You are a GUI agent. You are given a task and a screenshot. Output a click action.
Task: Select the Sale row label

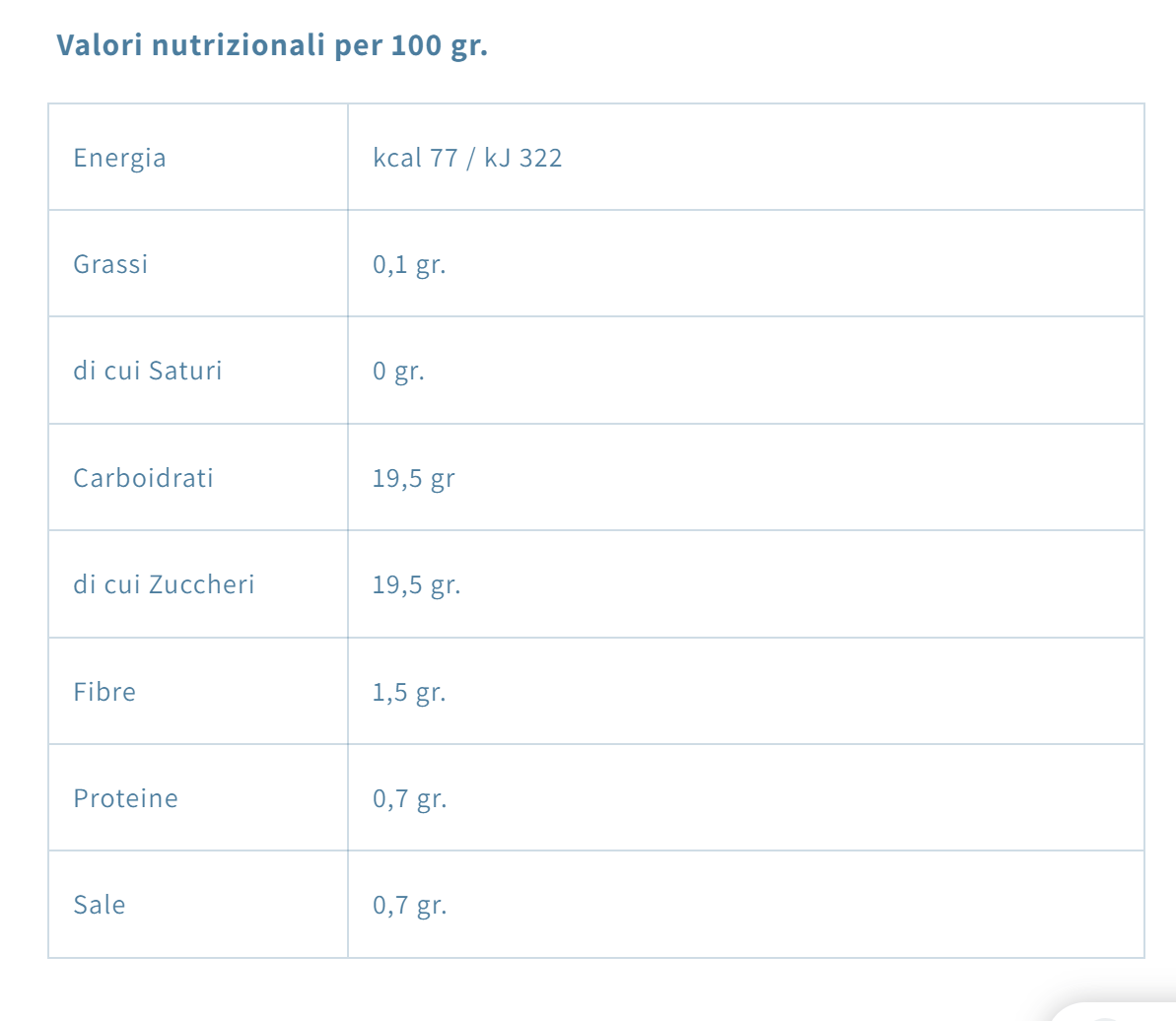coord(100,905)
